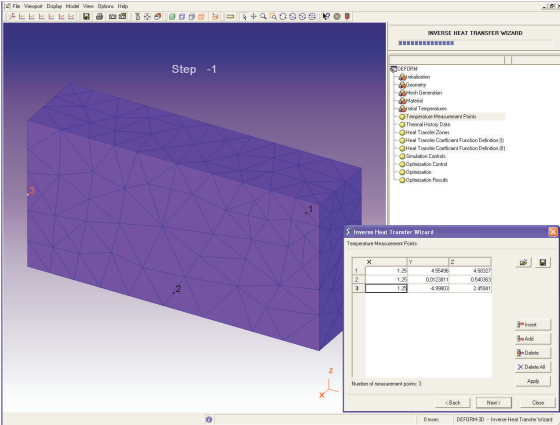The height and width of the screenshot is (425, 560).
Task: Select Optimization Results tree step
Action: (426, 180)
